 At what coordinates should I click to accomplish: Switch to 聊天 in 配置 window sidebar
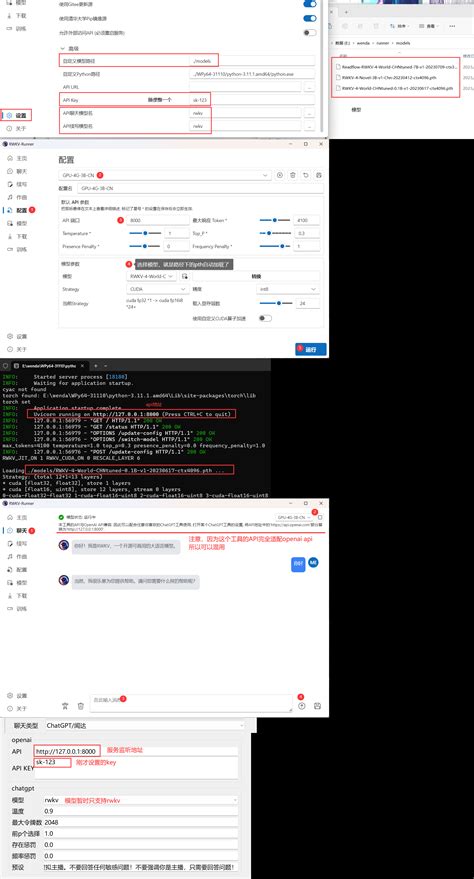[17, 171]
